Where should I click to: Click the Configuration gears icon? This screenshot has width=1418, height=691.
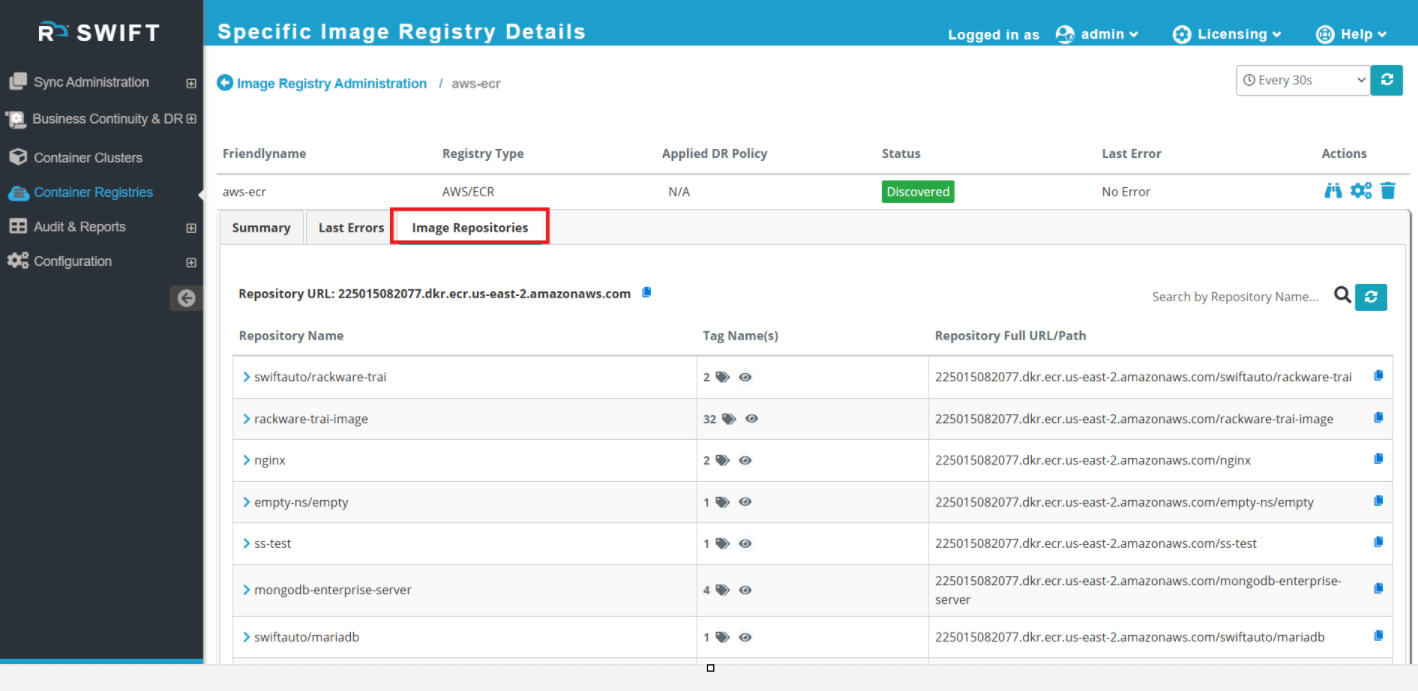18,261
